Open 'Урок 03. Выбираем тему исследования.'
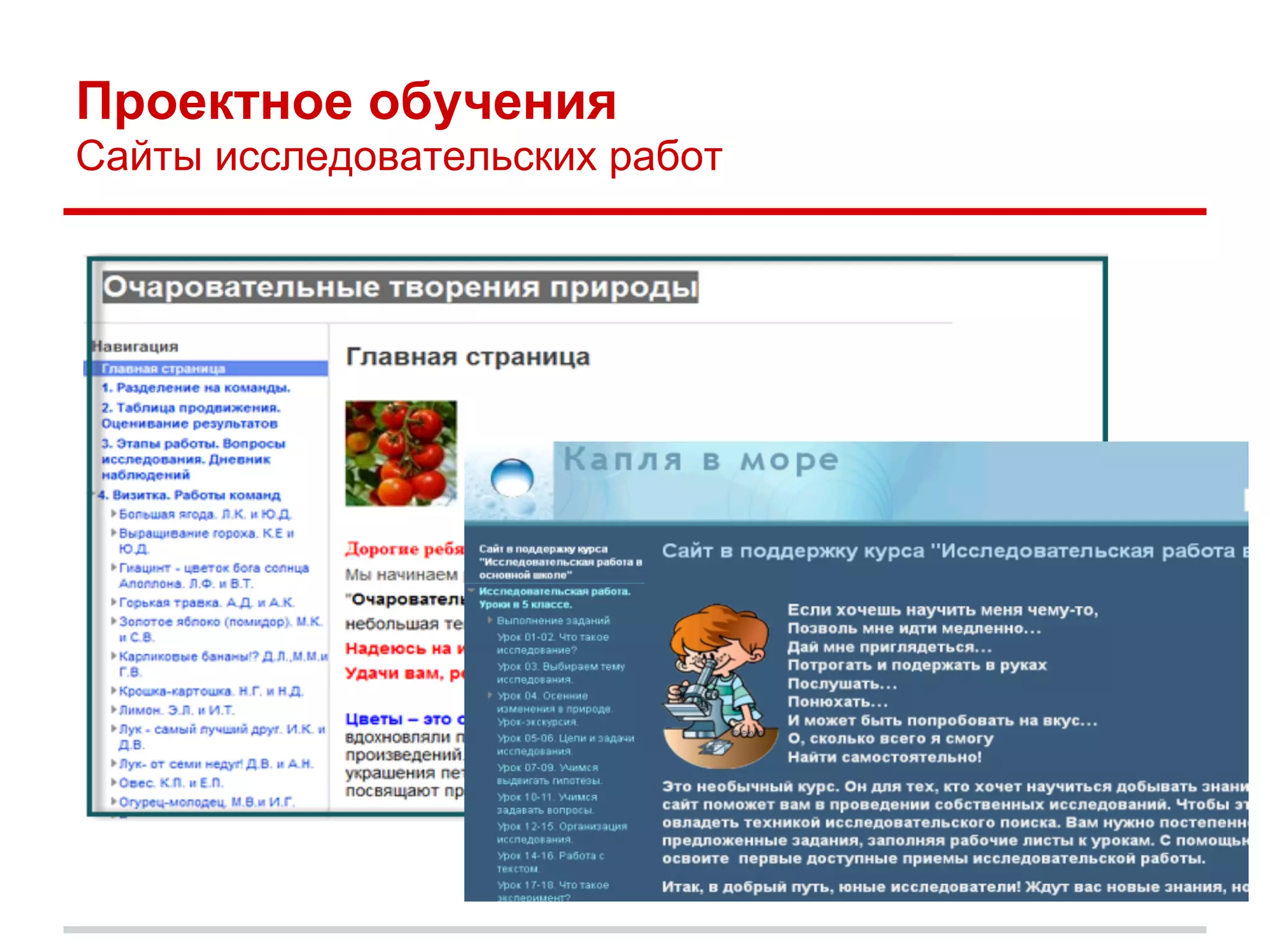 click(x=561, y=673)
